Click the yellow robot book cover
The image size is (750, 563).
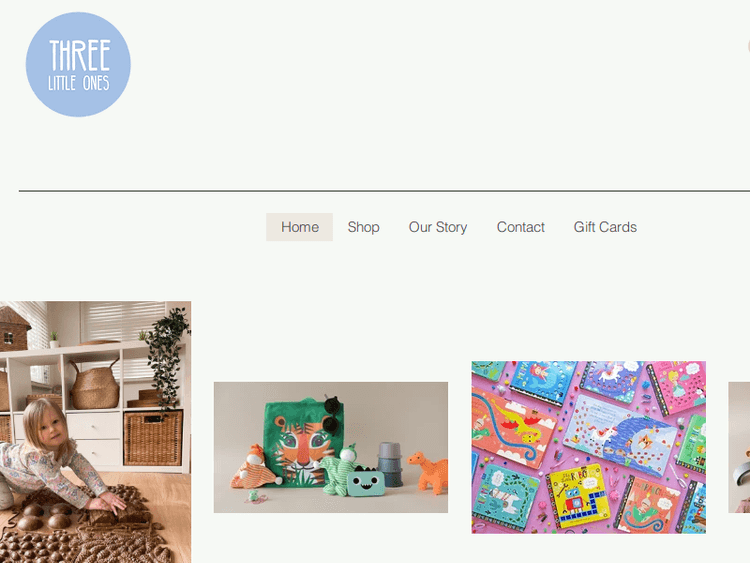pyautogui.click(x=576, y=496)
